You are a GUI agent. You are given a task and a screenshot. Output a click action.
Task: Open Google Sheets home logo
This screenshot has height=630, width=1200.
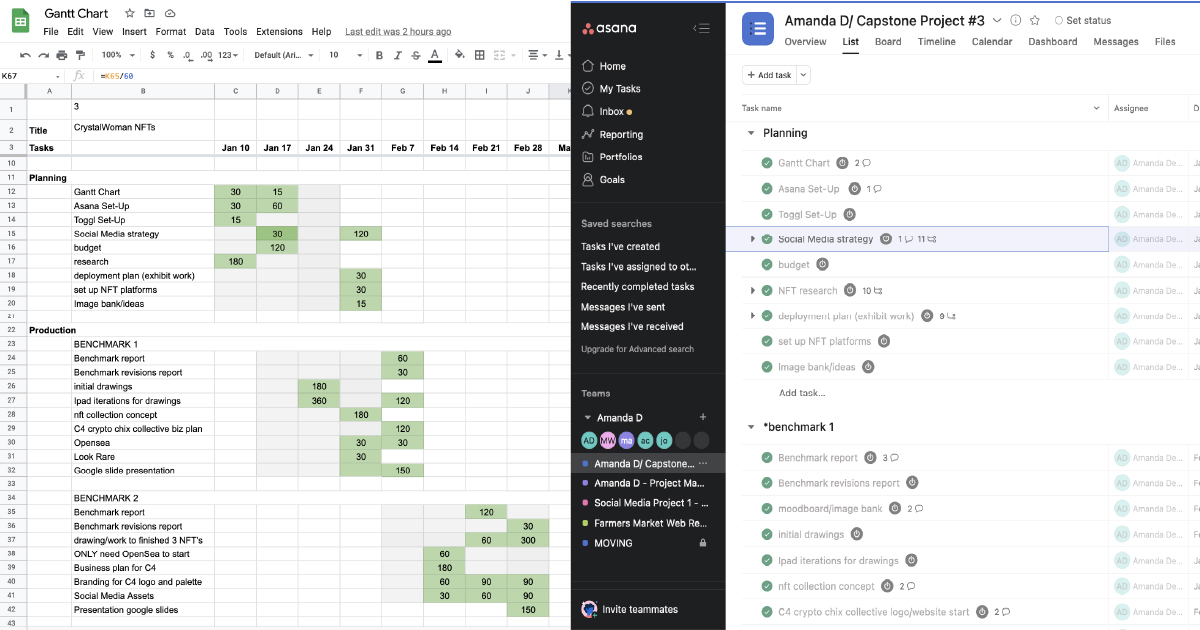(19, 20)
